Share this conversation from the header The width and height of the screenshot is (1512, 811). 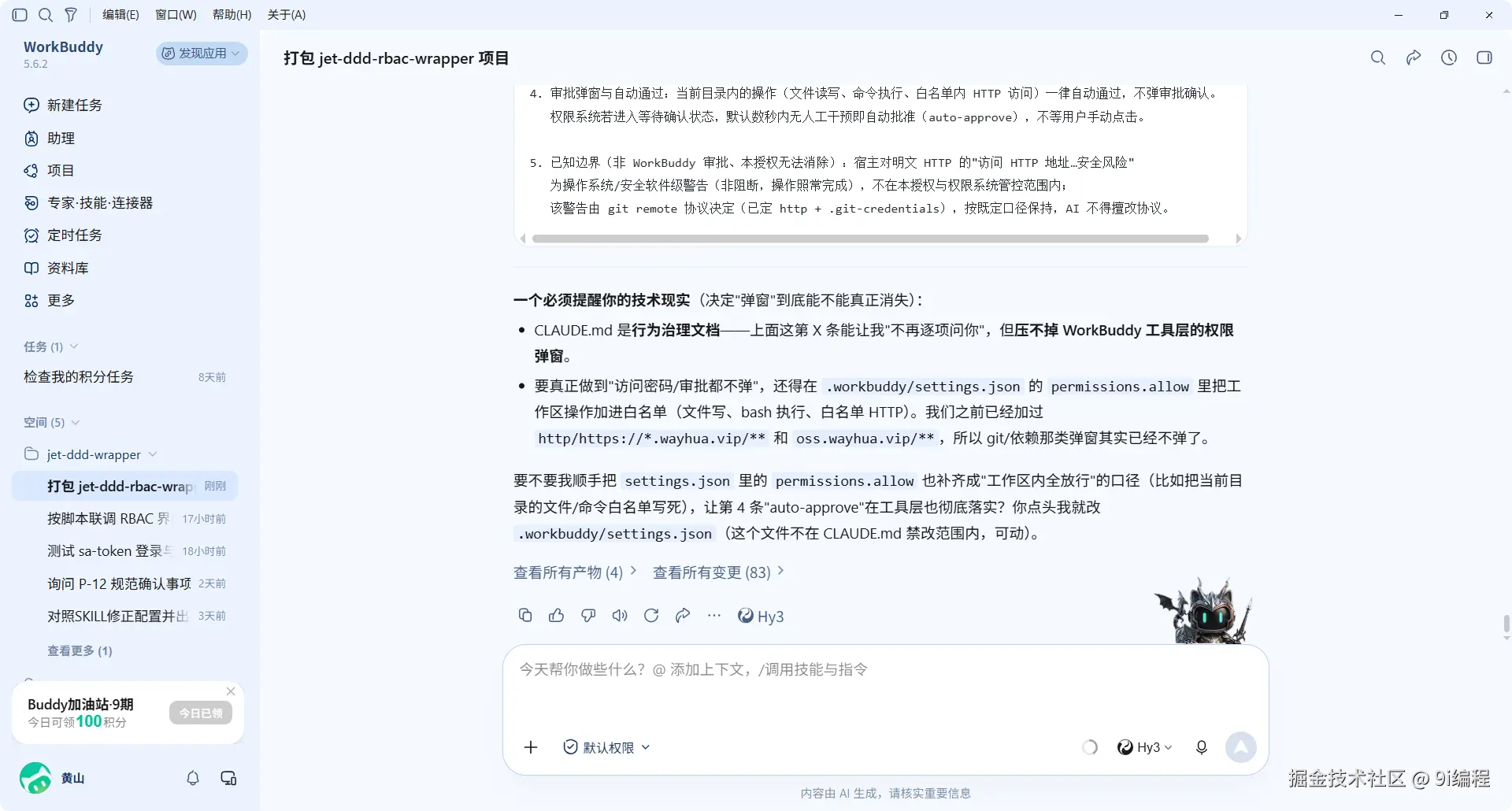click(1414, 57)
